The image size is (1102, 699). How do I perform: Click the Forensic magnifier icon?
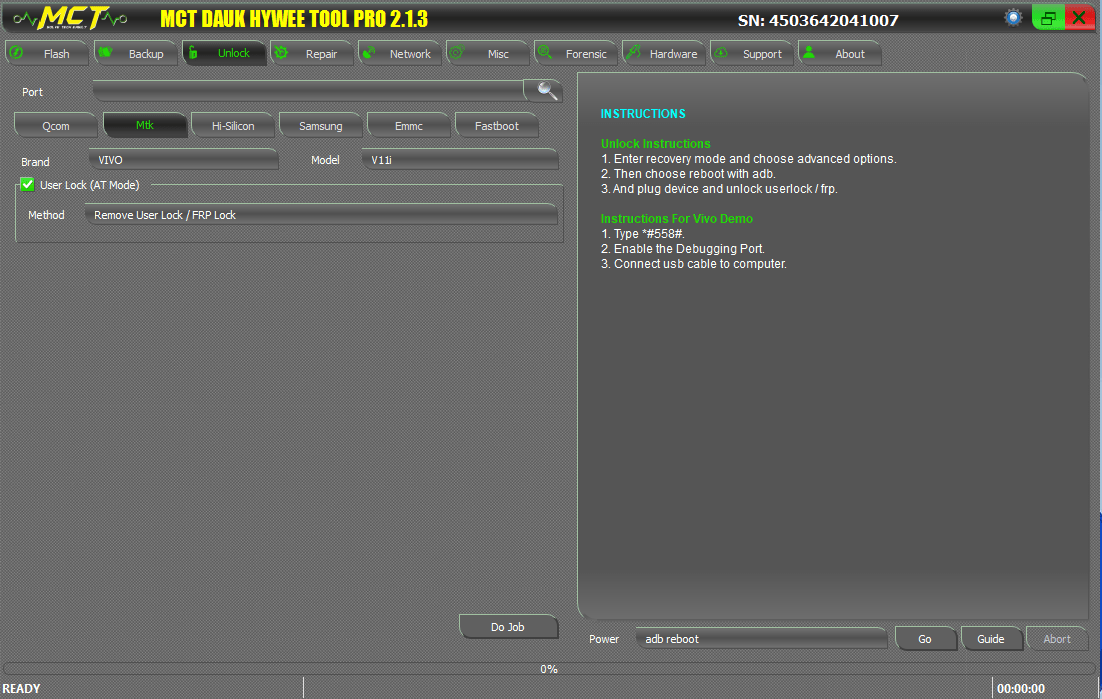tap(546, 53)
